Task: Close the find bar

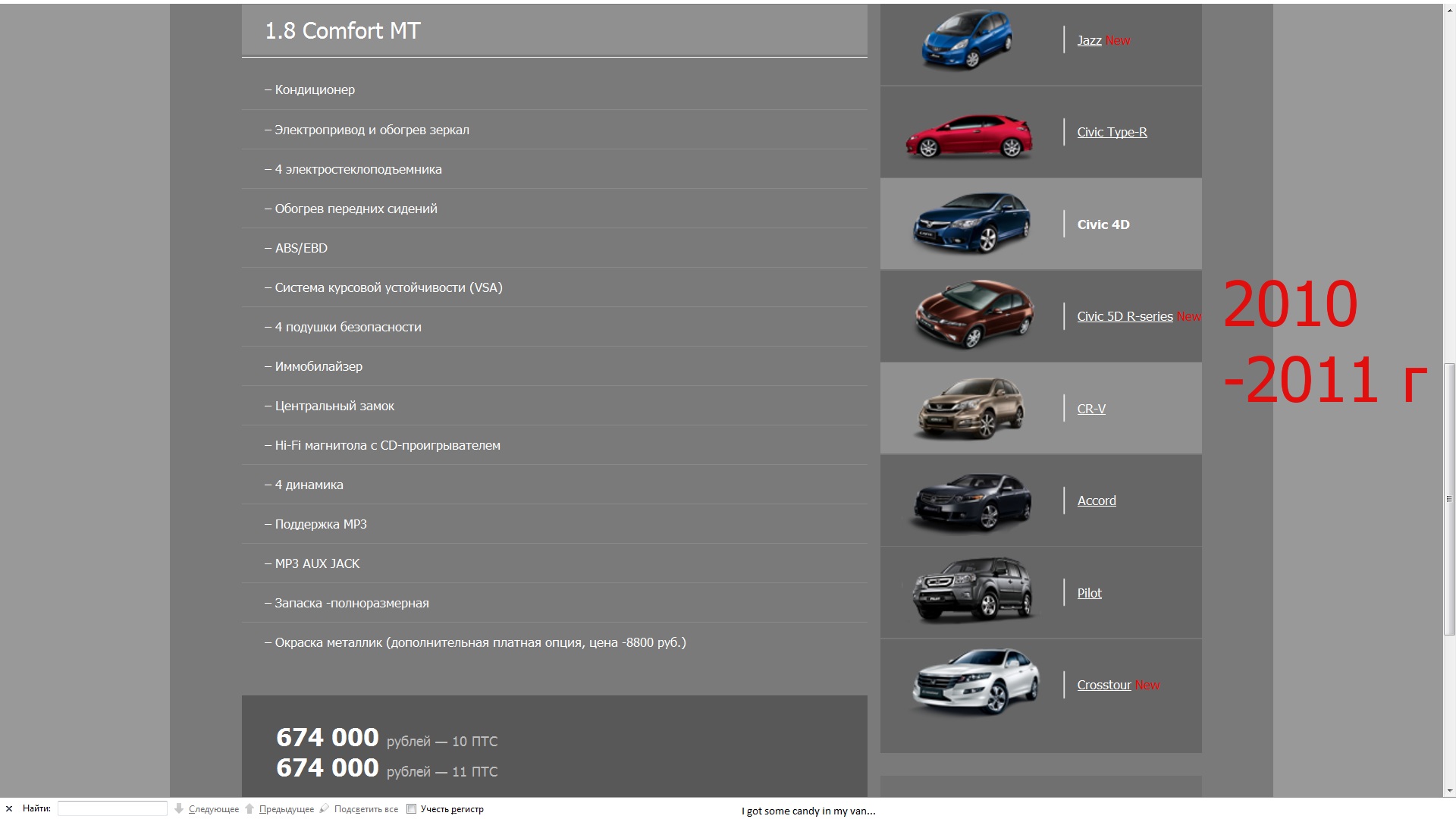Action: point(9,809)
